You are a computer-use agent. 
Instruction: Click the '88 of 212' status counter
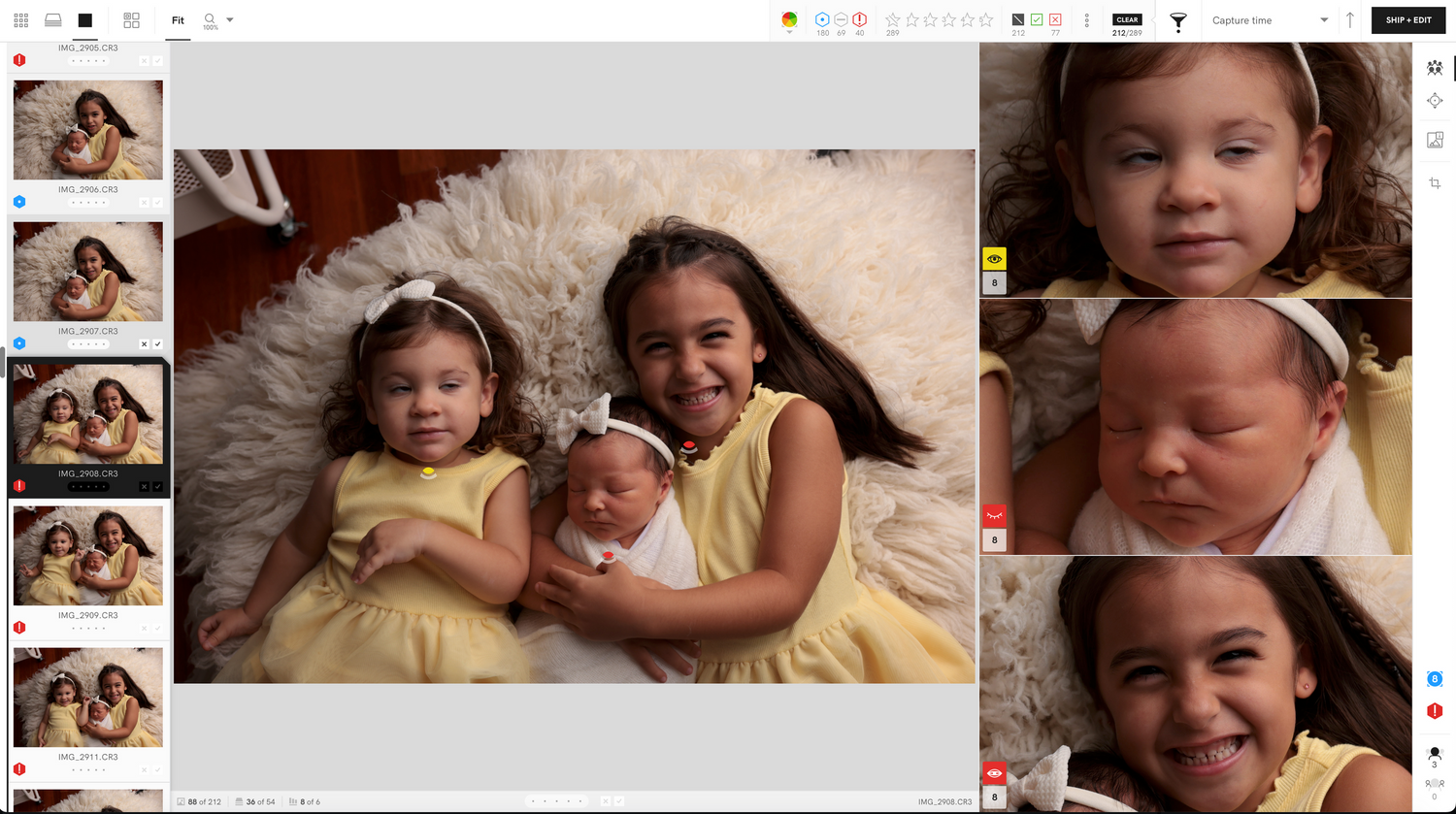click(199, 802)
